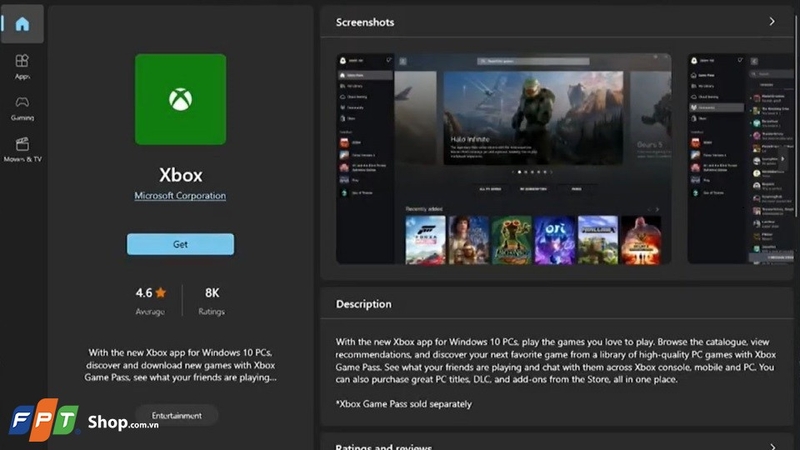Click the short Xbox app summary text
Image resolution: width=800 pixels, height=450 pixels.
pos(181,365)
